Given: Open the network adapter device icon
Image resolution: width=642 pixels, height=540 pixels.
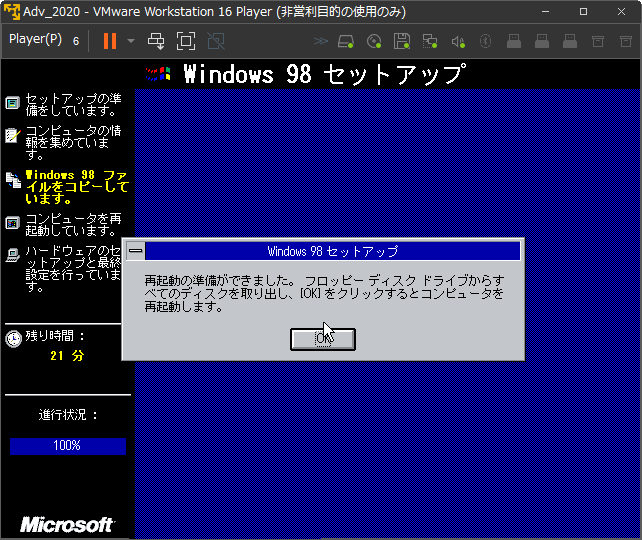Looking at the screenshot, I should coord(430,41).
